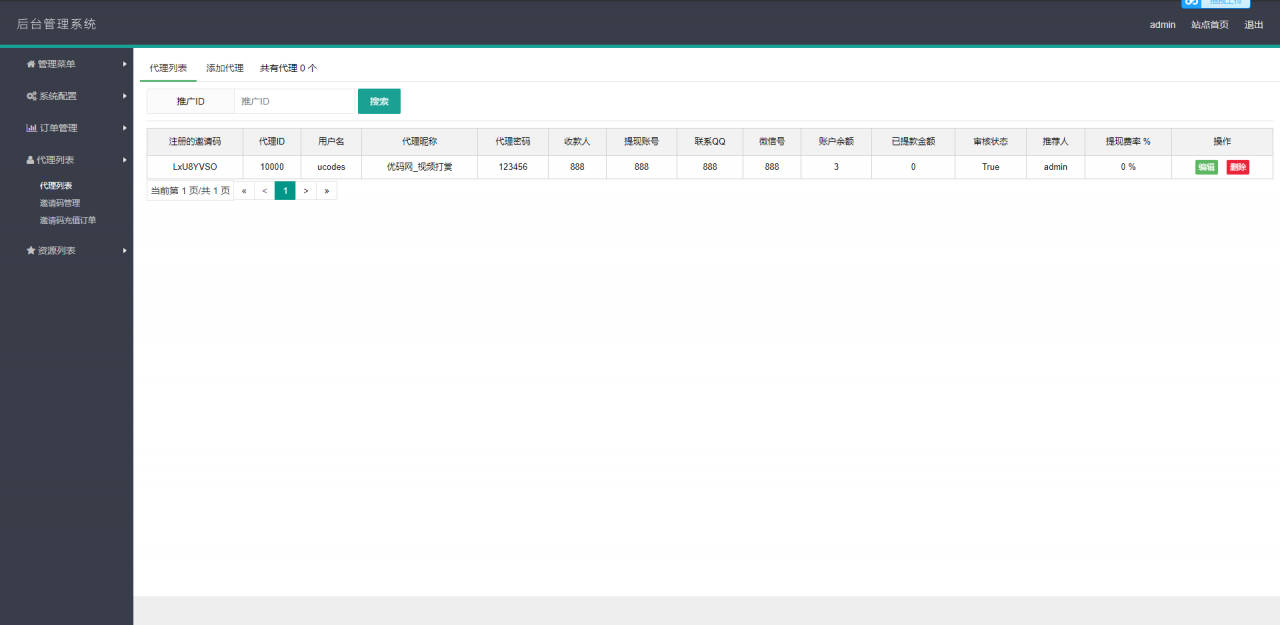Click the 代理密码 column header

click(x=513, y=142)
